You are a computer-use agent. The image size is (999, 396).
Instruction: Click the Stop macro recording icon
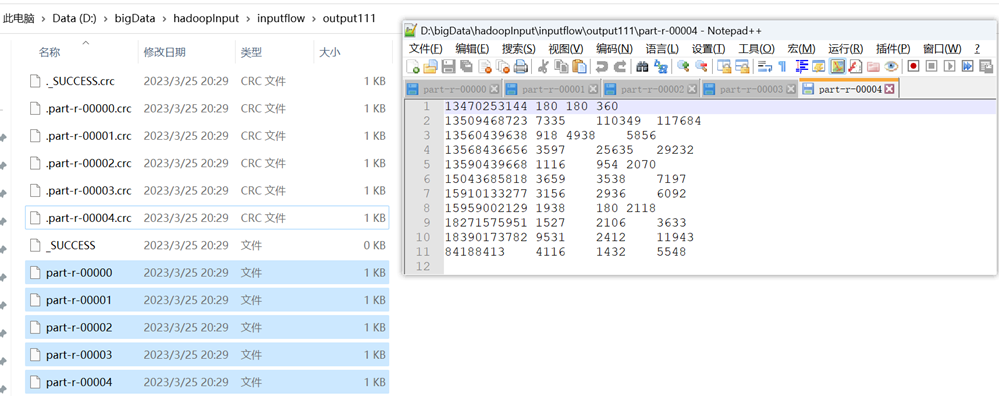[x=931, y=66]
